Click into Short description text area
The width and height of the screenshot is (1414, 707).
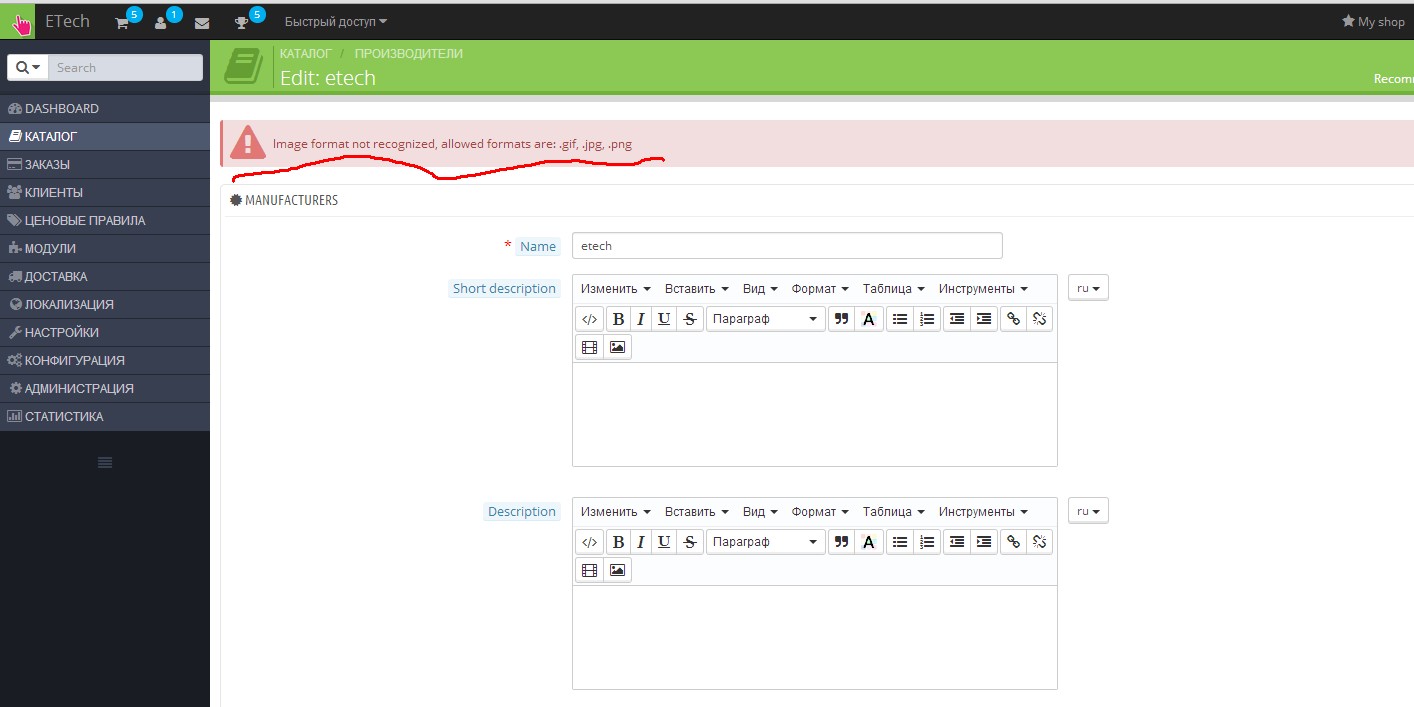814,414
